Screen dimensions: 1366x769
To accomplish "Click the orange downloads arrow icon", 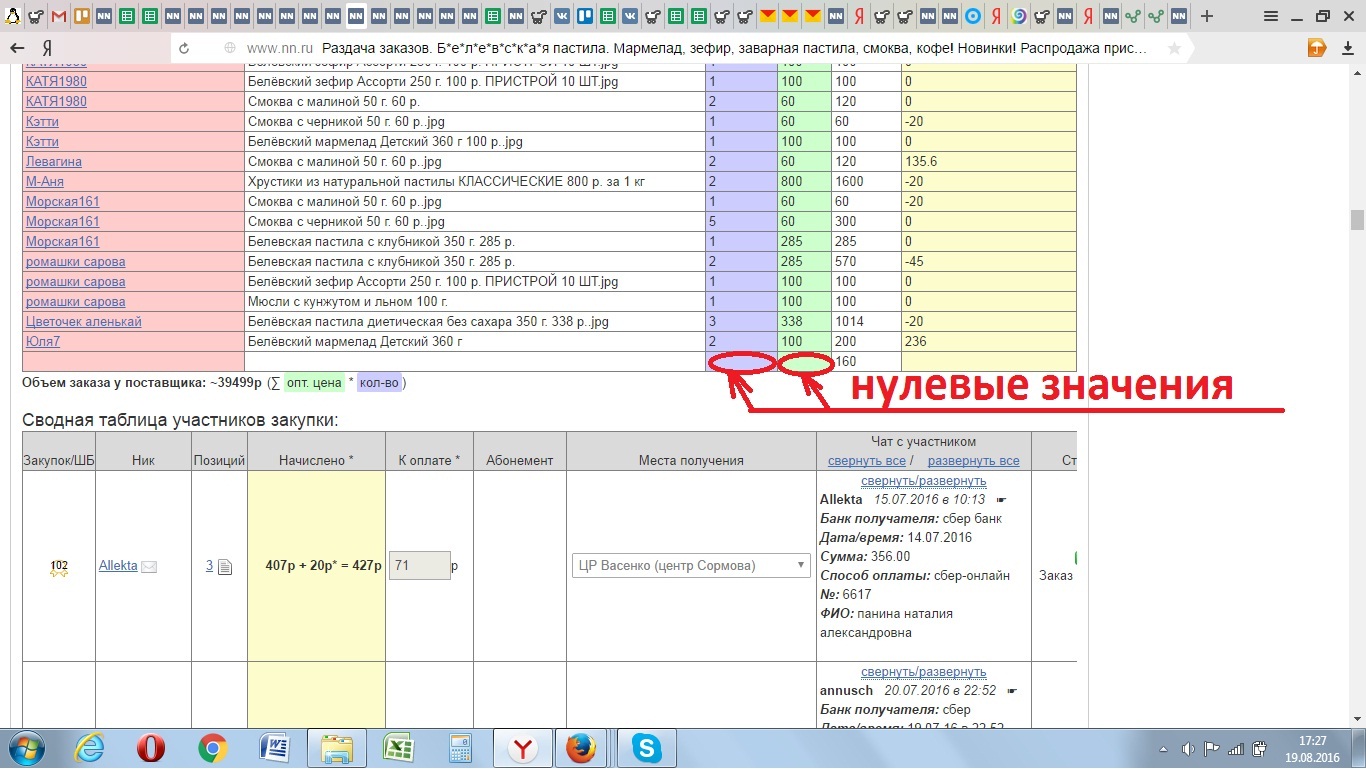I will (x=1318, y=48).
